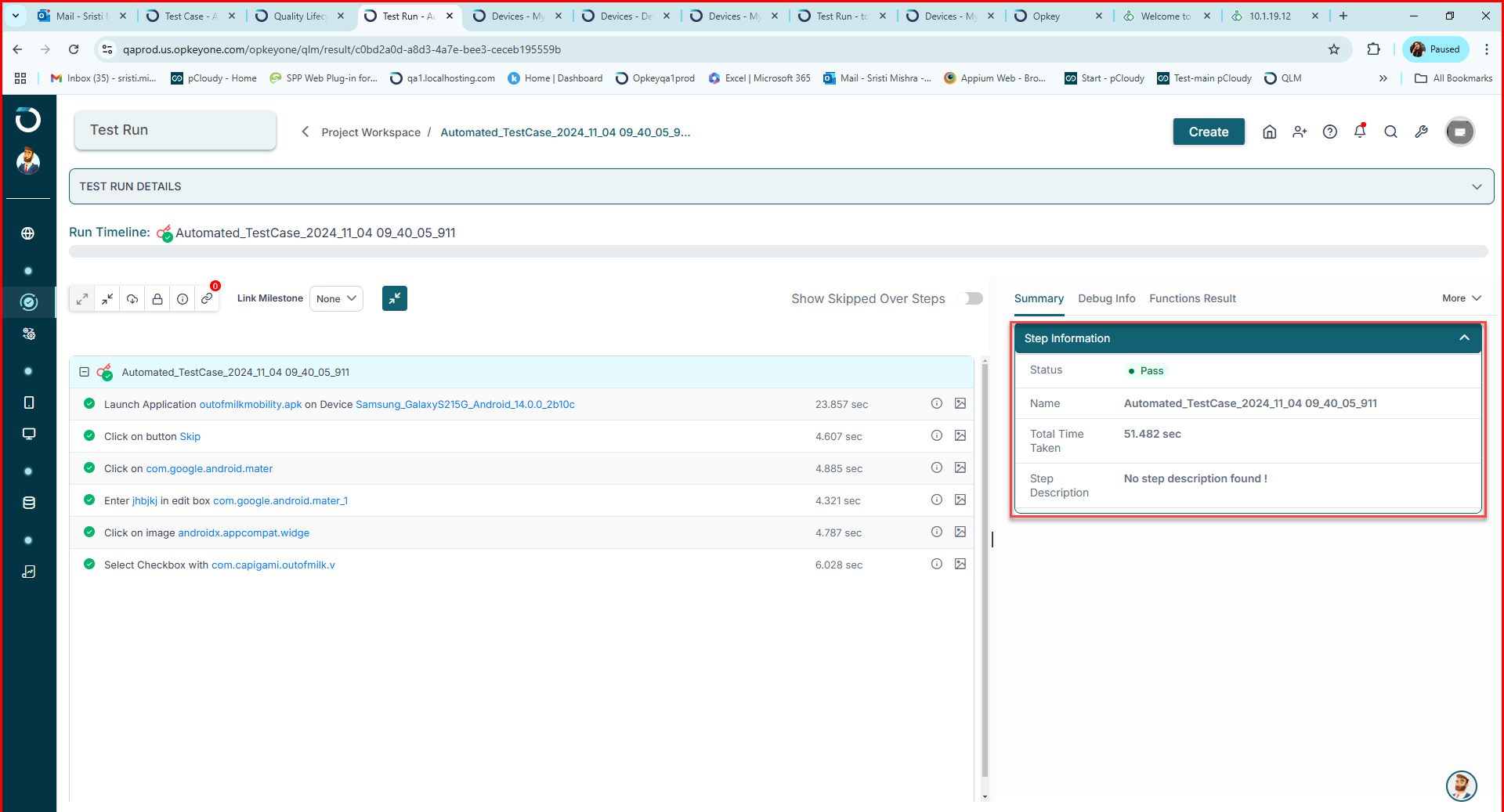Click the cloud download toolbar icon
The image size is (1504, 812).
[x=132, y=298]
